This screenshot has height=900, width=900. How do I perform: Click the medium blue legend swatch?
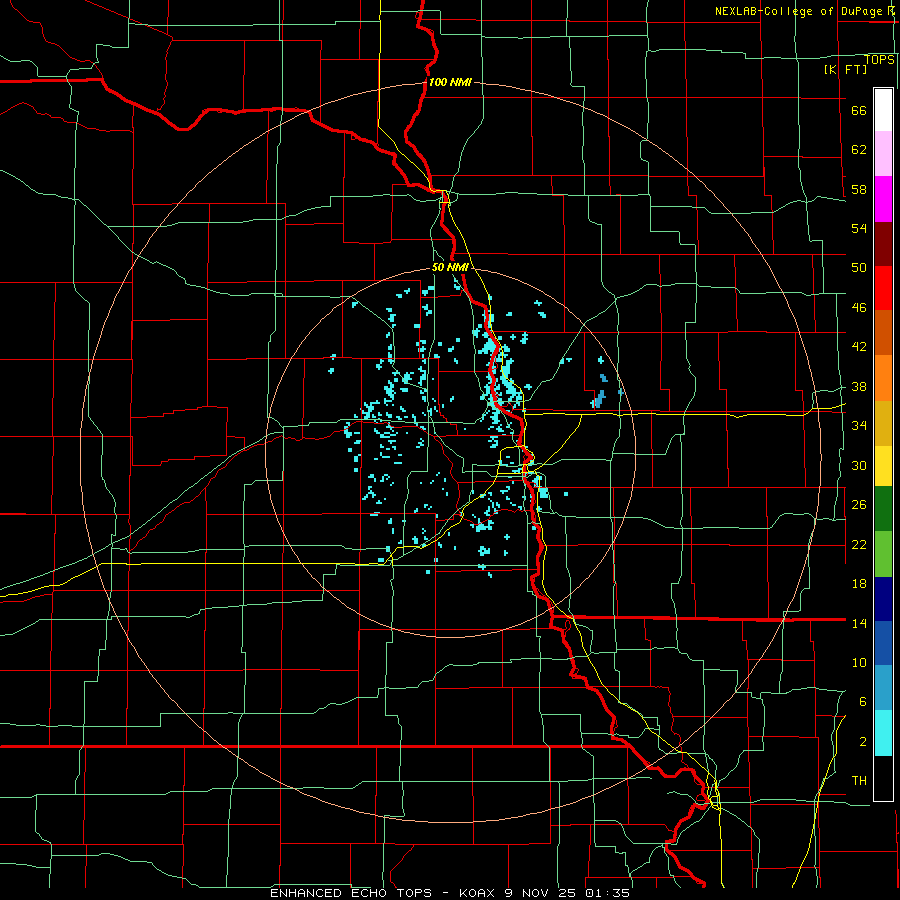(x=883, y=643)
